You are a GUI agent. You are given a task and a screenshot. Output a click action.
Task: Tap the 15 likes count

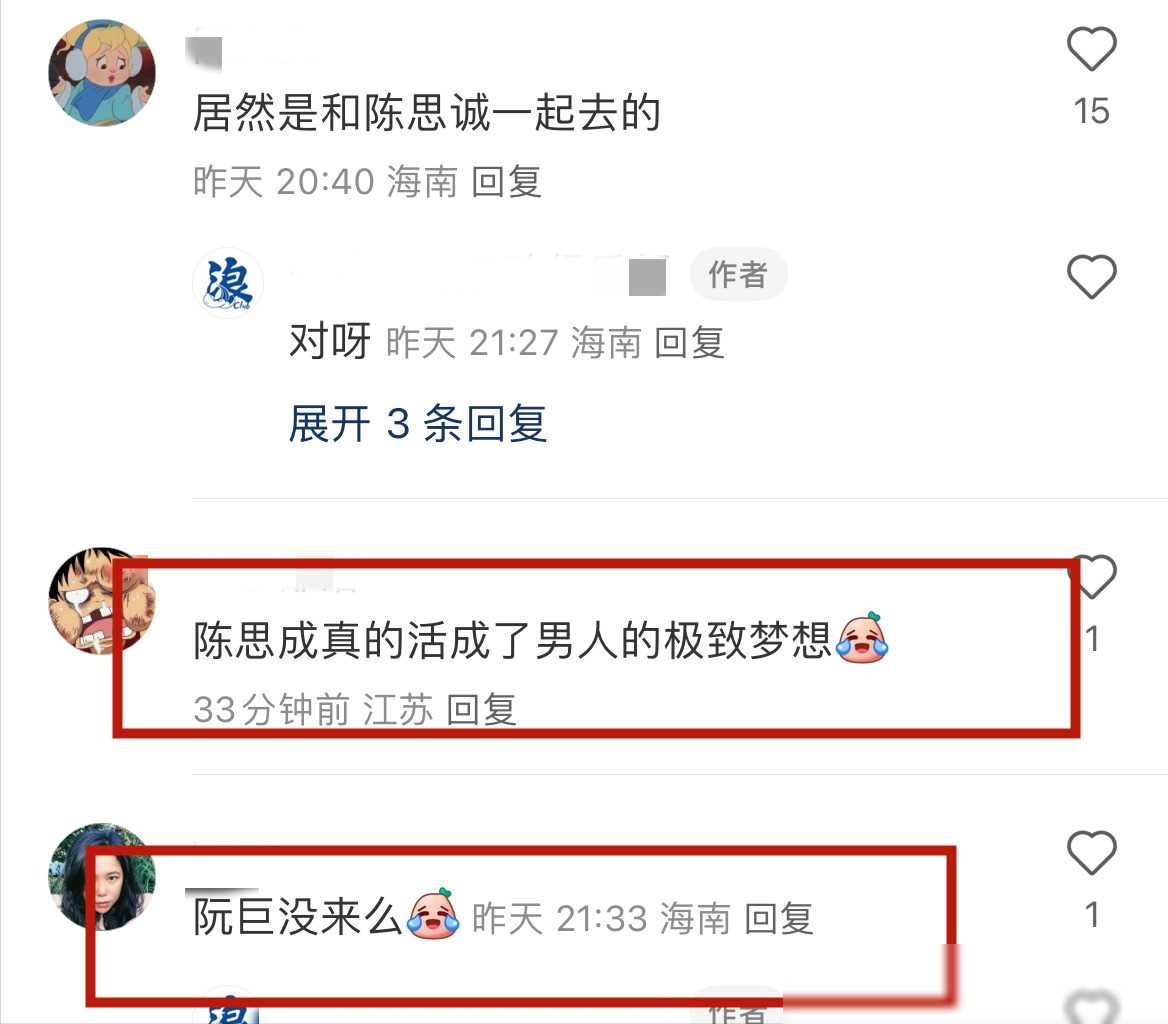[x=1091, y=111]
